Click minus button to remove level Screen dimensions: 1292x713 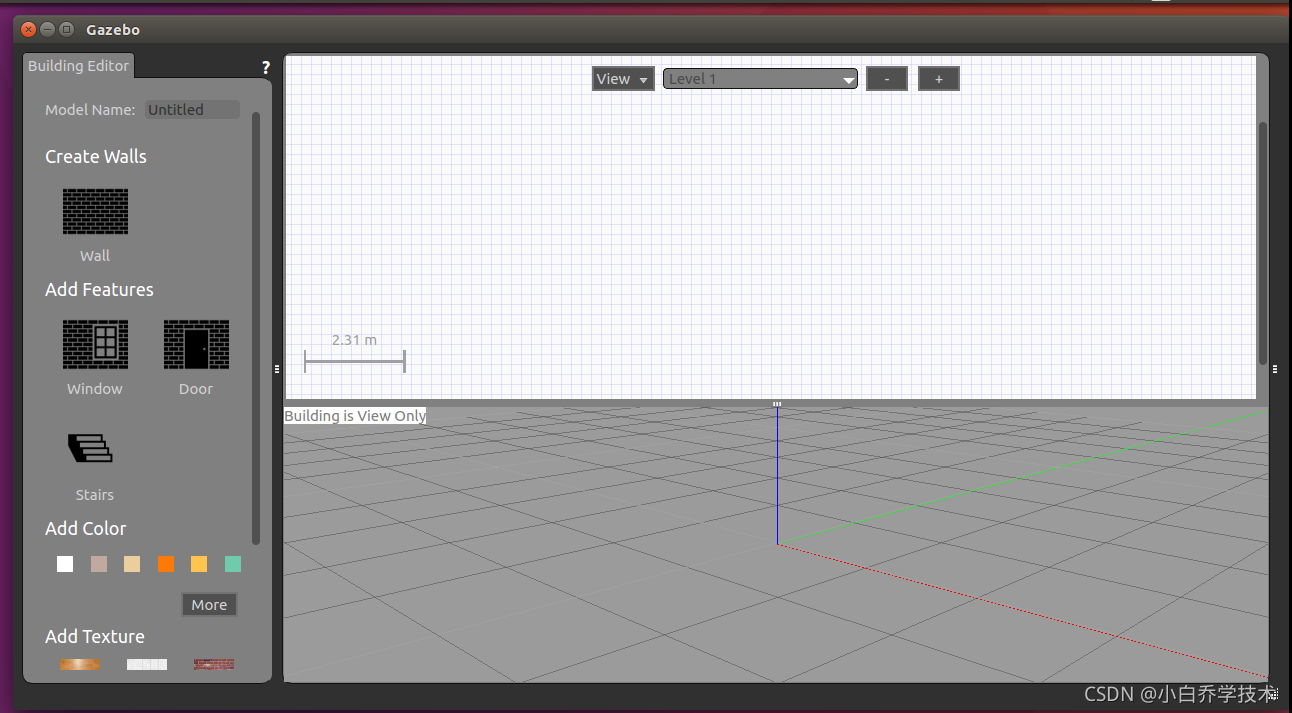(x=887, y=79)
